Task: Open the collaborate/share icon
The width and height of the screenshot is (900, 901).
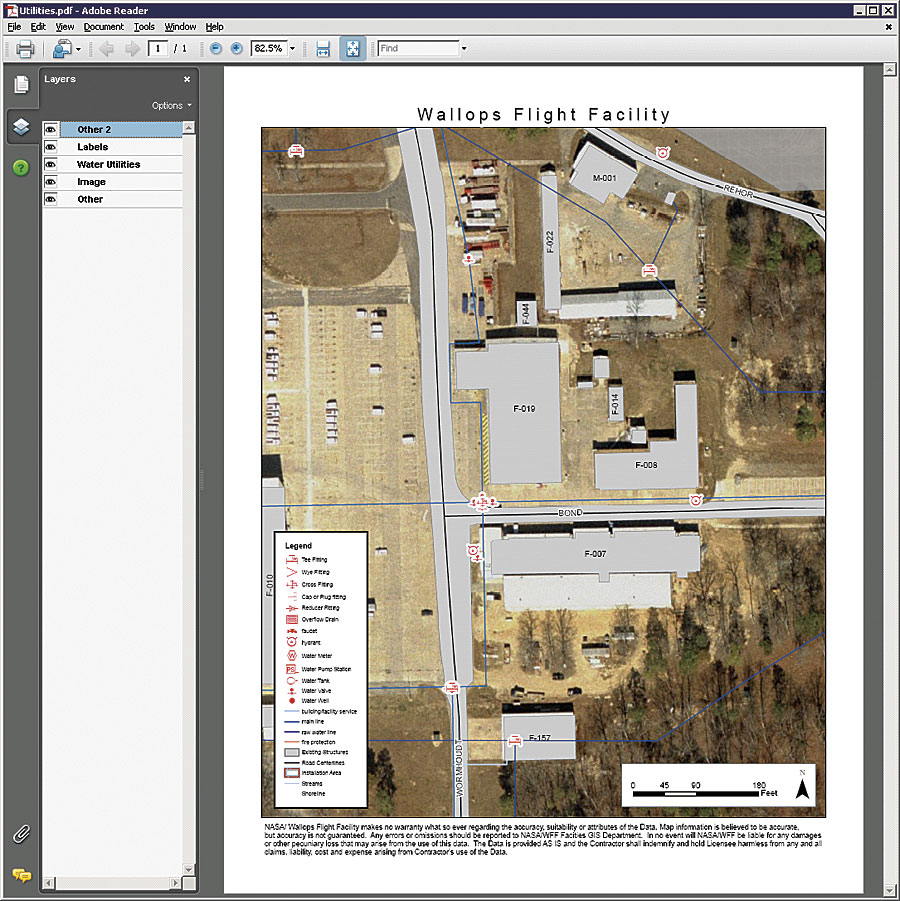Action: point(62,49)
